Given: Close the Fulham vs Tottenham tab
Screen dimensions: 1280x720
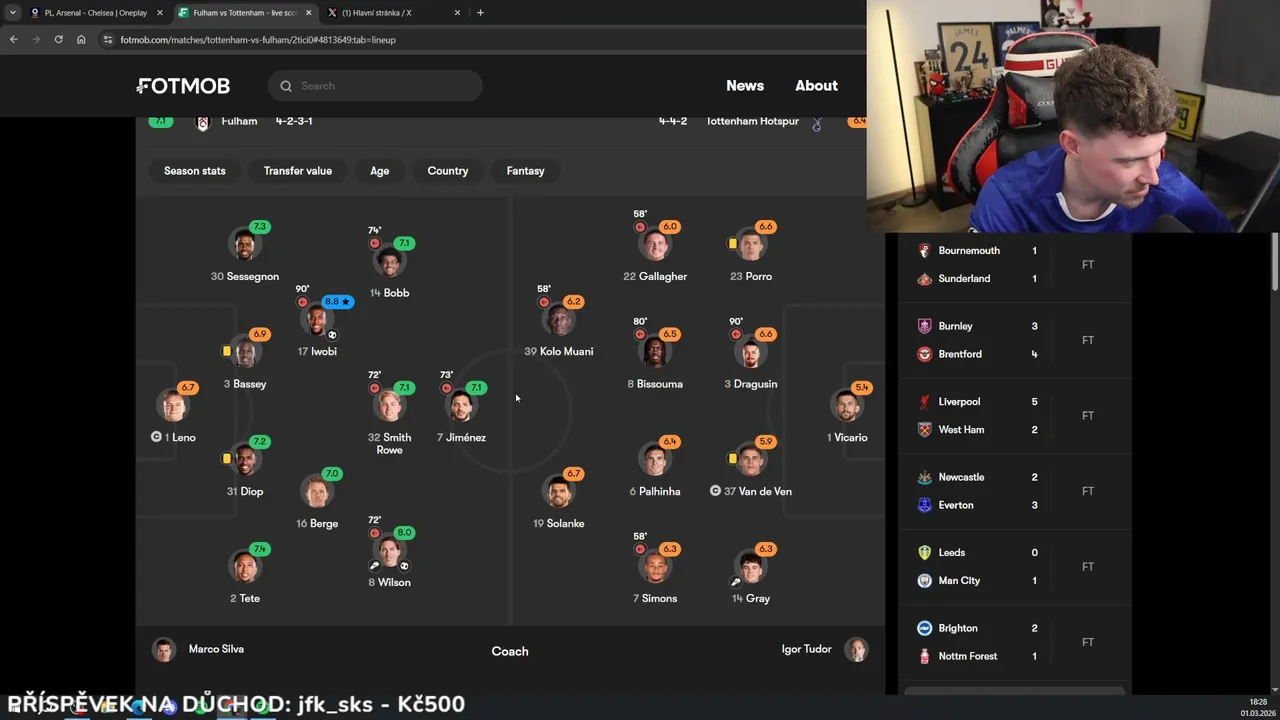Looking at the screenshot, I should [x=308, y=13].
